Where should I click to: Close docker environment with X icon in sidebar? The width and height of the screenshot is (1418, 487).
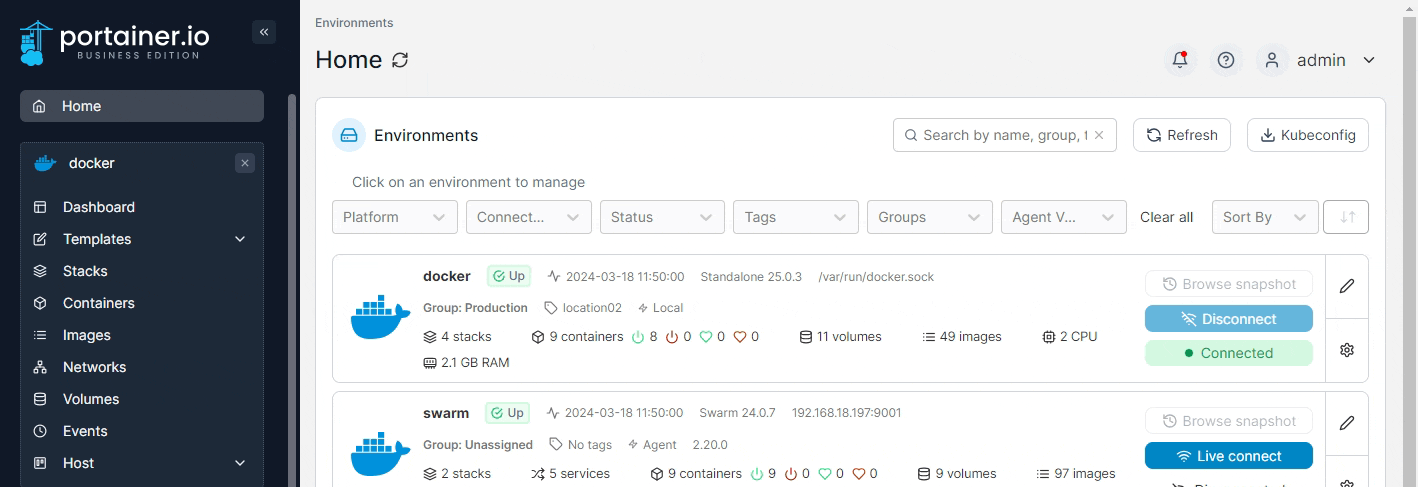(245, 163)
